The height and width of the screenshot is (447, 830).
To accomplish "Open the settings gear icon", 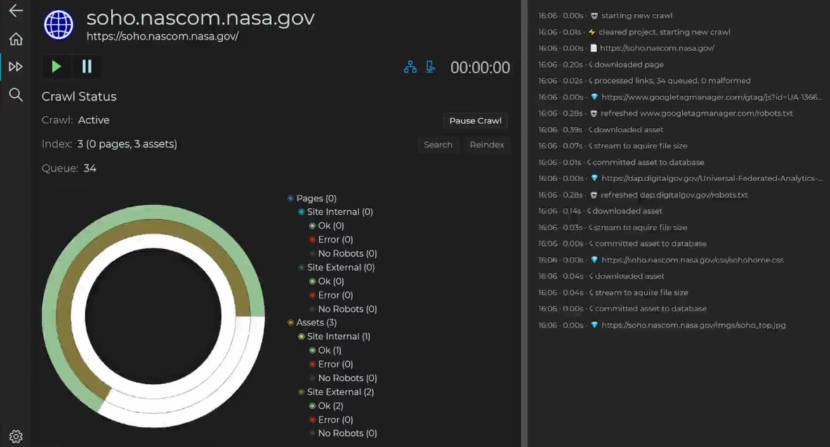I will [x=16, y=436].
